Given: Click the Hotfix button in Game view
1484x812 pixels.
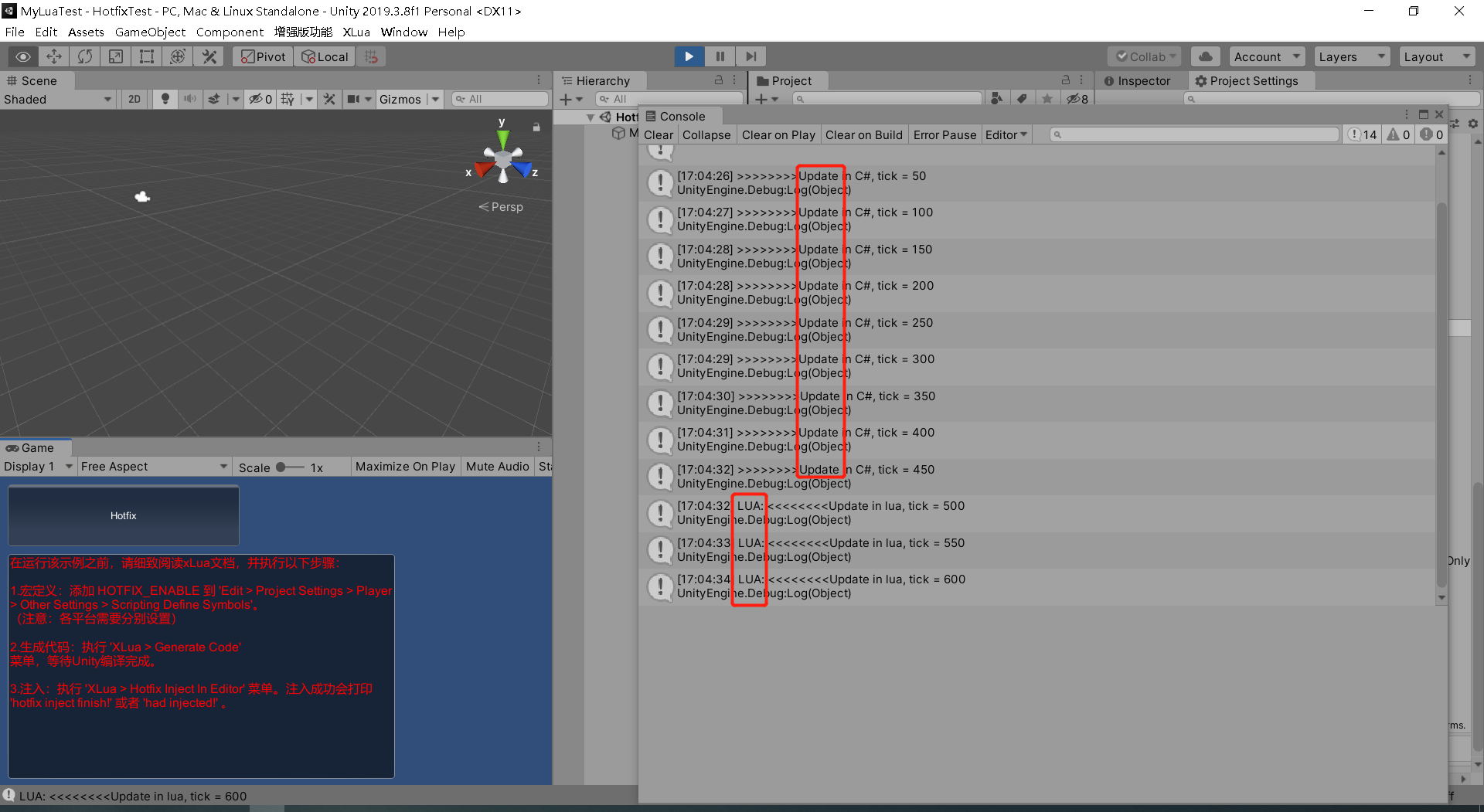Looking at the screenshot, I should pos(124,515).
